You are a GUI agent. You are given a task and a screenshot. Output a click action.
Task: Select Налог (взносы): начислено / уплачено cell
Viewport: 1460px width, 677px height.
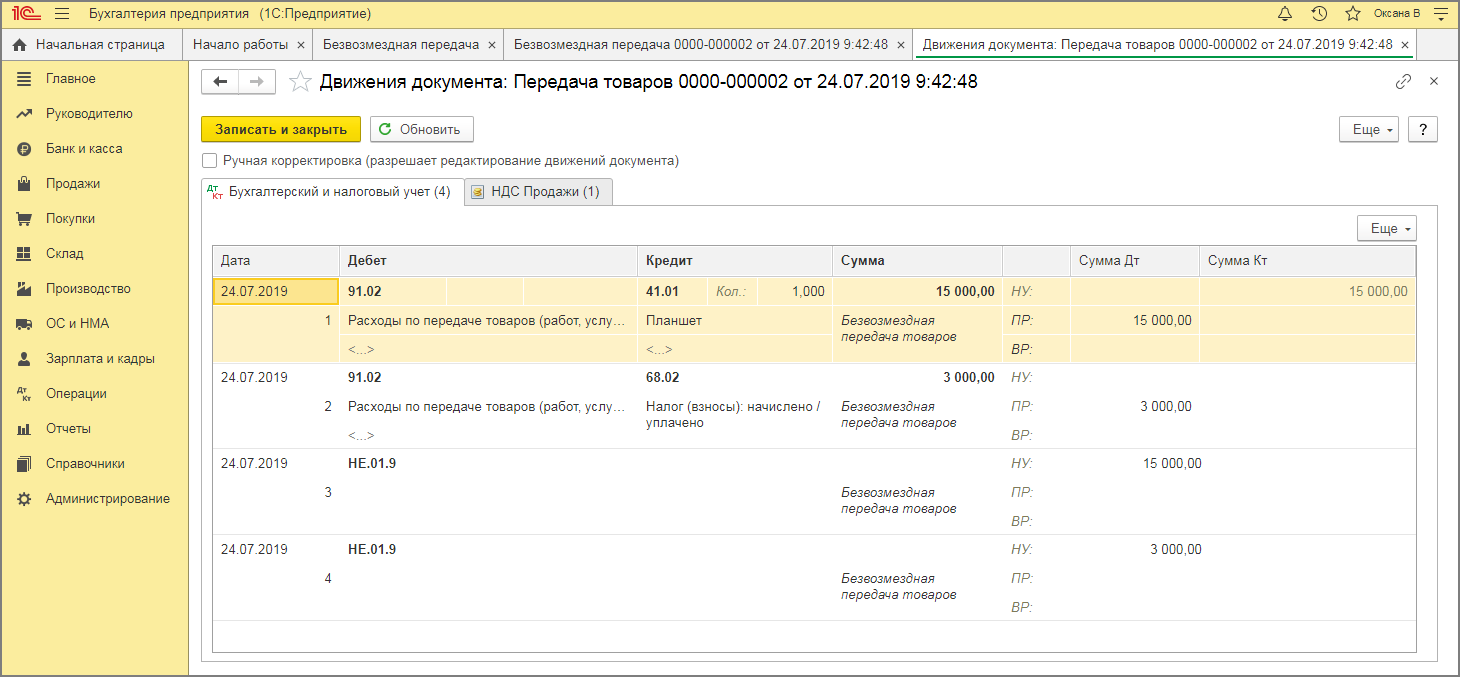point(735,415)
